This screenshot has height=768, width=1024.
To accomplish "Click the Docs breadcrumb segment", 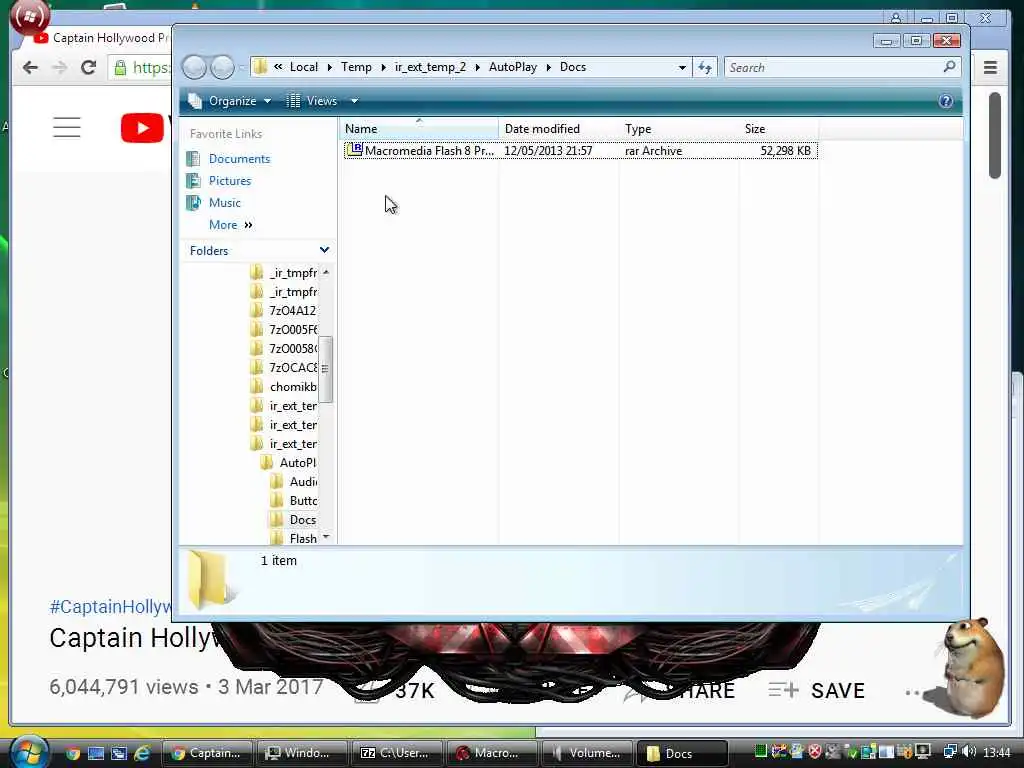I will click(573, 67).
